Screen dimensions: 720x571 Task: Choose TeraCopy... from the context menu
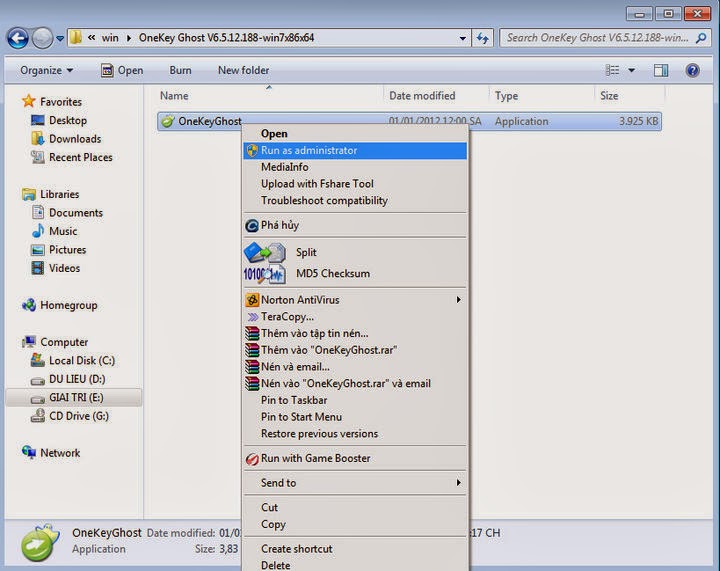[x=355, y=317]
